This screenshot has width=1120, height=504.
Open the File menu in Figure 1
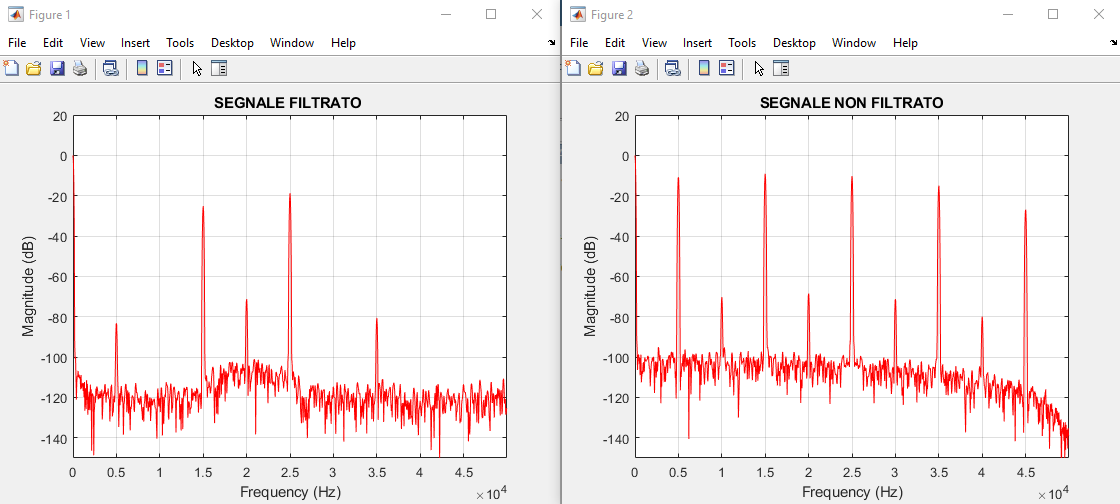tap(17, 43)
